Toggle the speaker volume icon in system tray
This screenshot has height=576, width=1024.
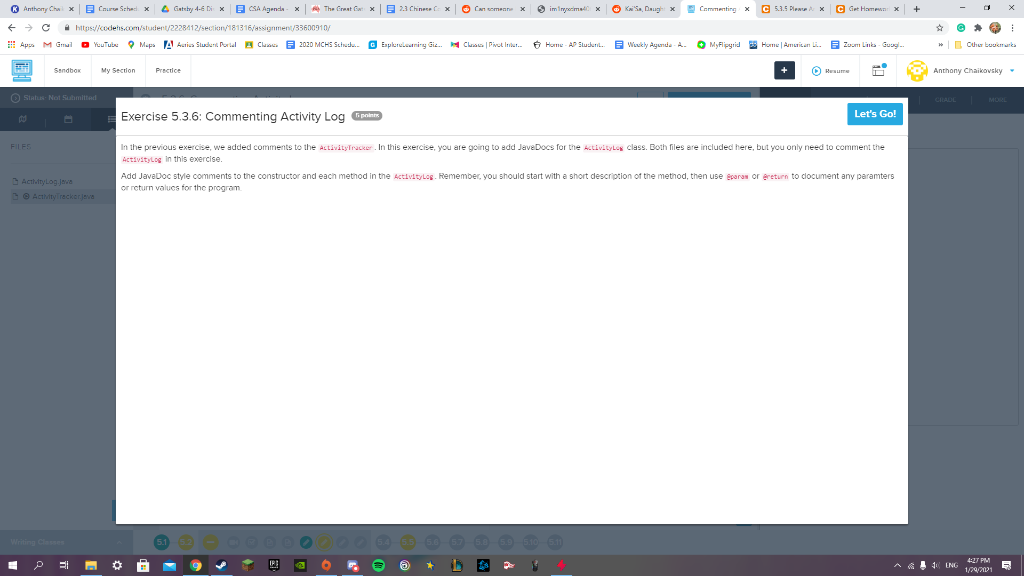934,566
